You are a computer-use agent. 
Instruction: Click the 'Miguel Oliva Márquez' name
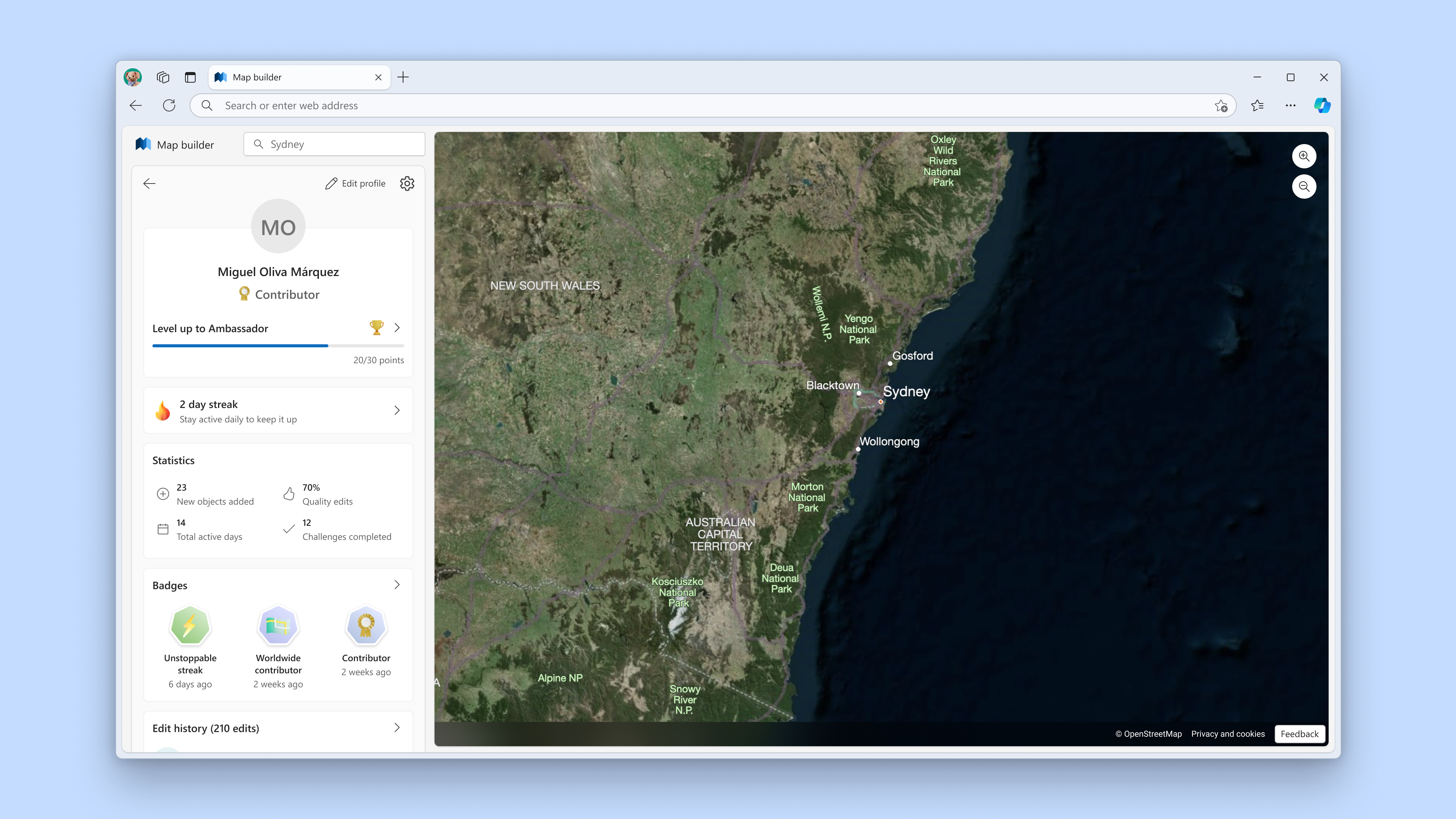(x=278, y=272)
